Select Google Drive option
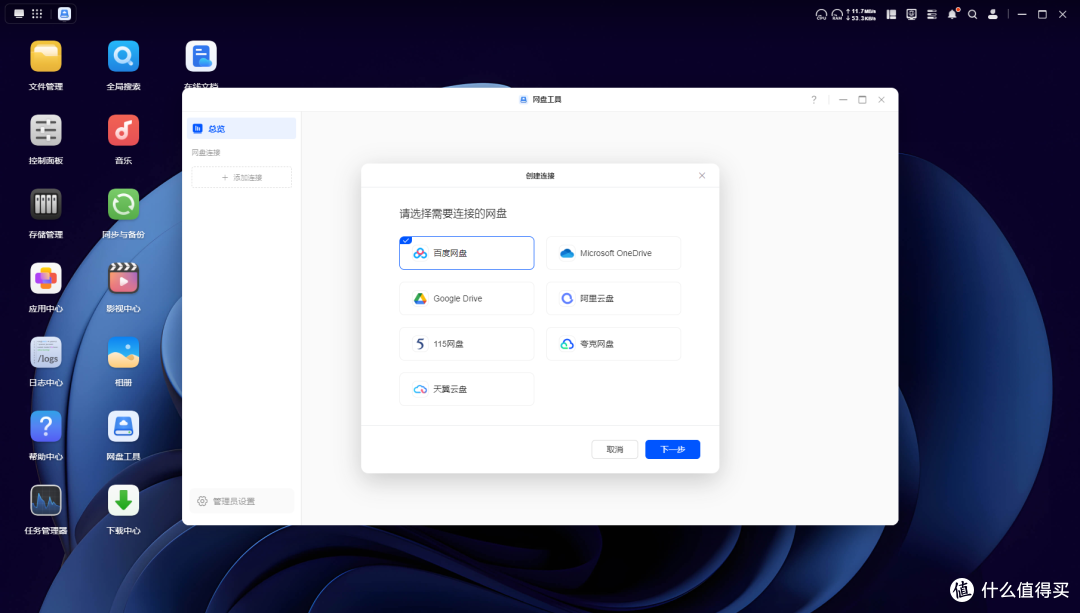 click(x=466, y=298)
